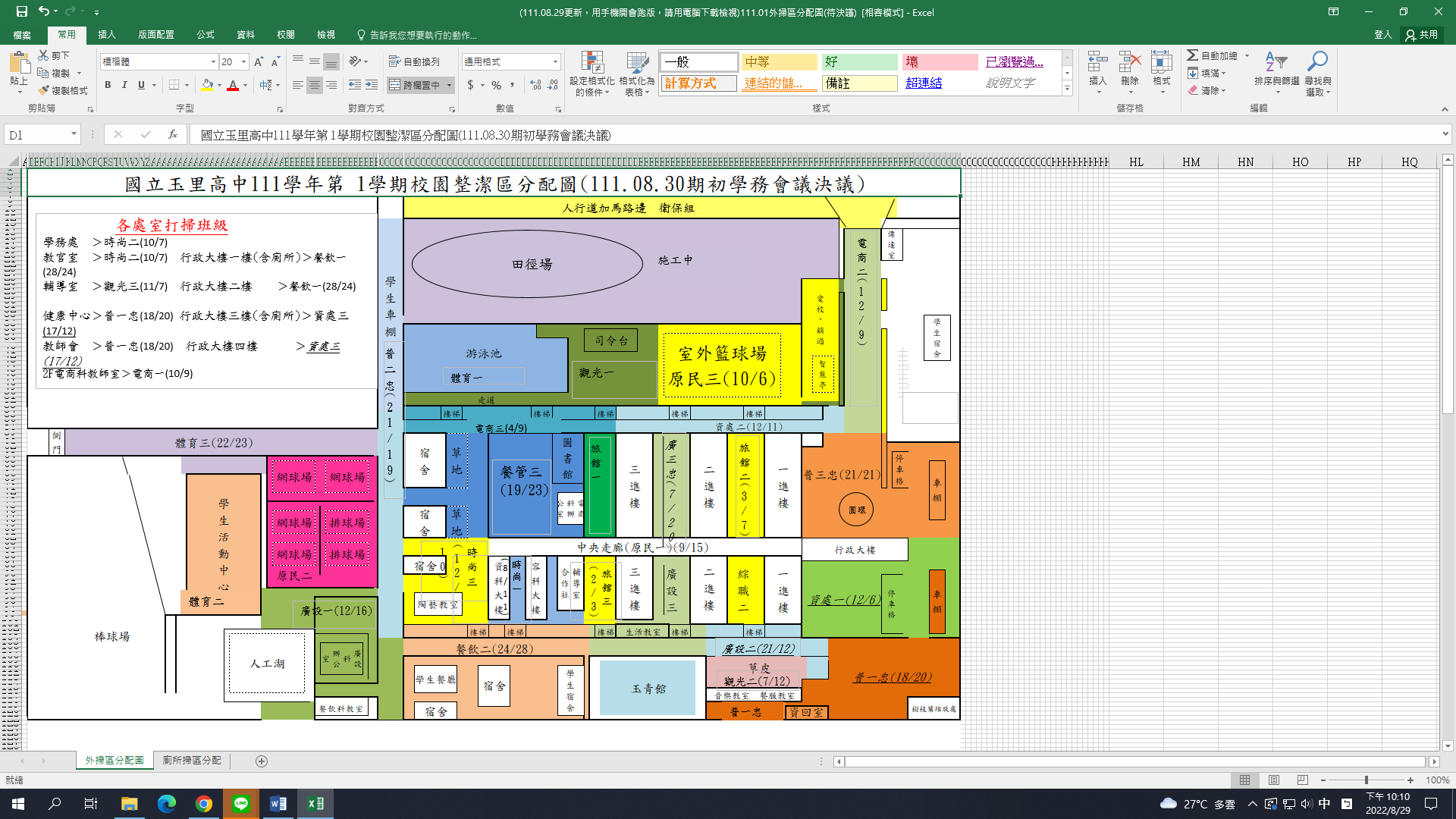This screenshot has height=819, width=1456.
Task: Click the Orientation (text angle) icon
Action: tap(355, 61)
